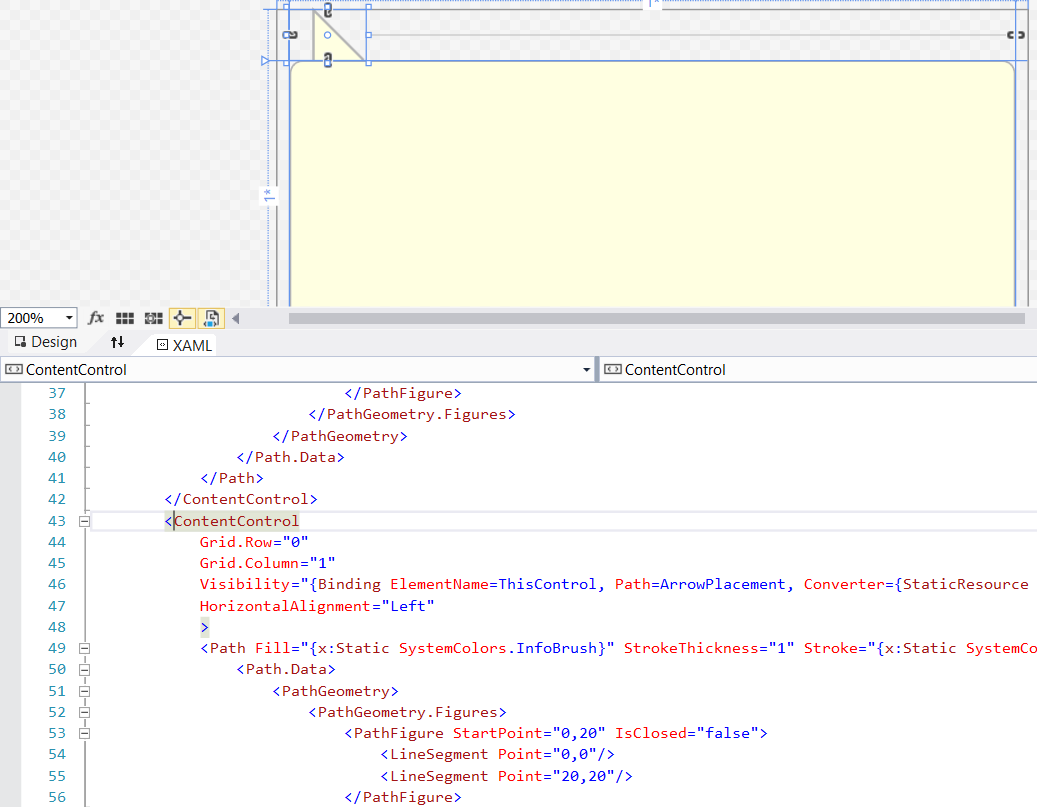The height and width of the screenshot is (807, 1037).
Task: Switch to the Design tab
Action: tap(45, 342)
